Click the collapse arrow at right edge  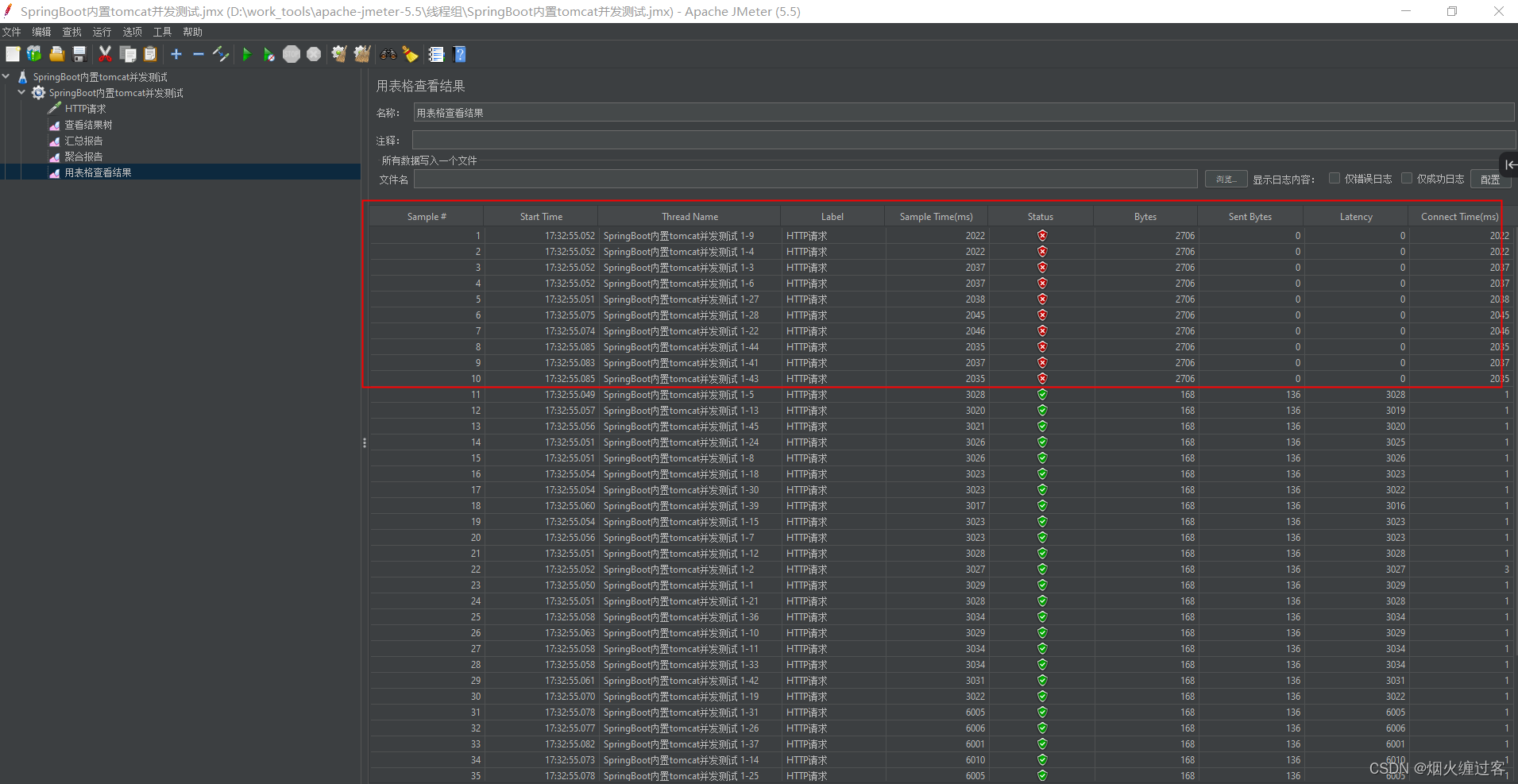[x=1510, y=164]
